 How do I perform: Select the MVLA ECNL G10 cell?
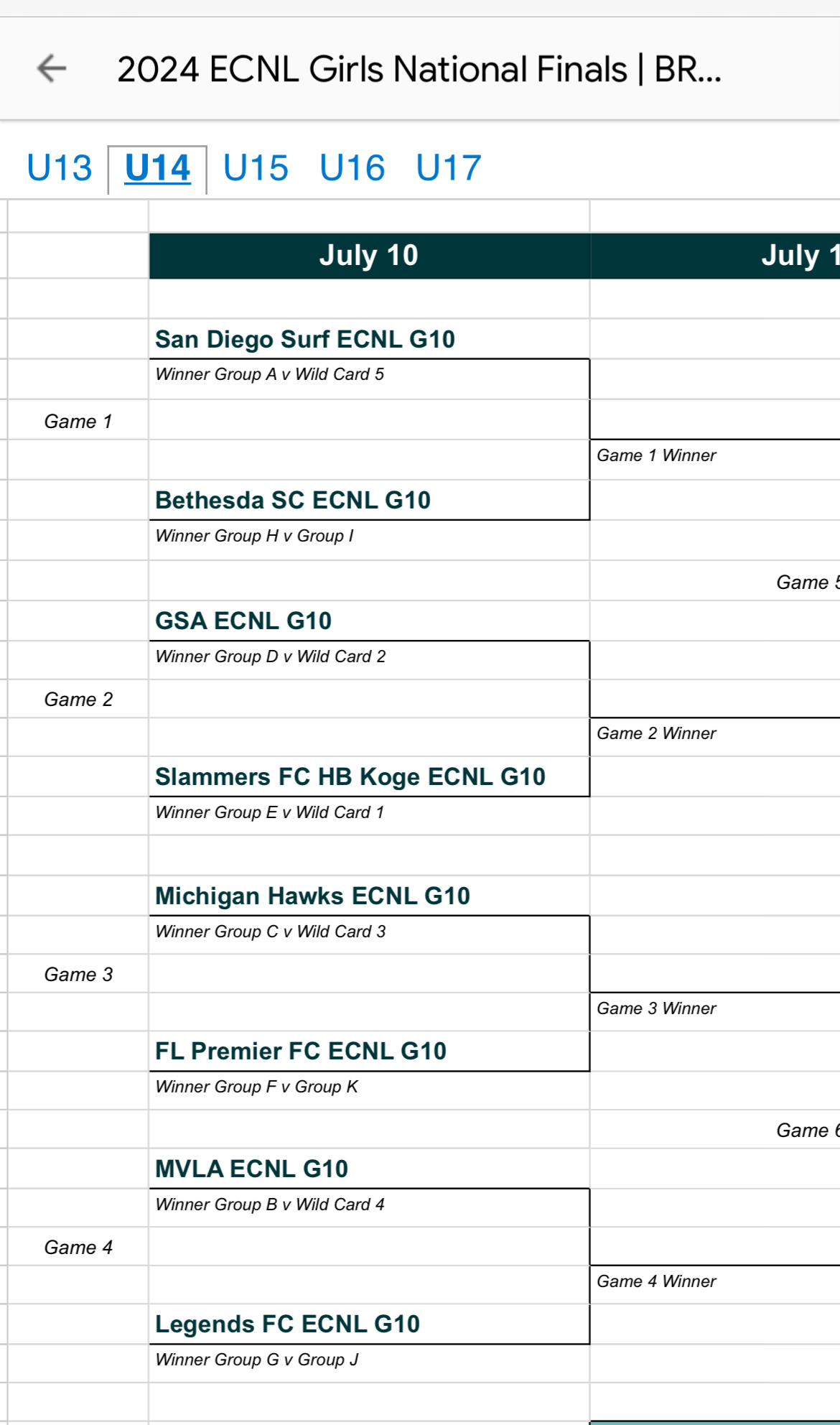click(x=251, y=1169)
